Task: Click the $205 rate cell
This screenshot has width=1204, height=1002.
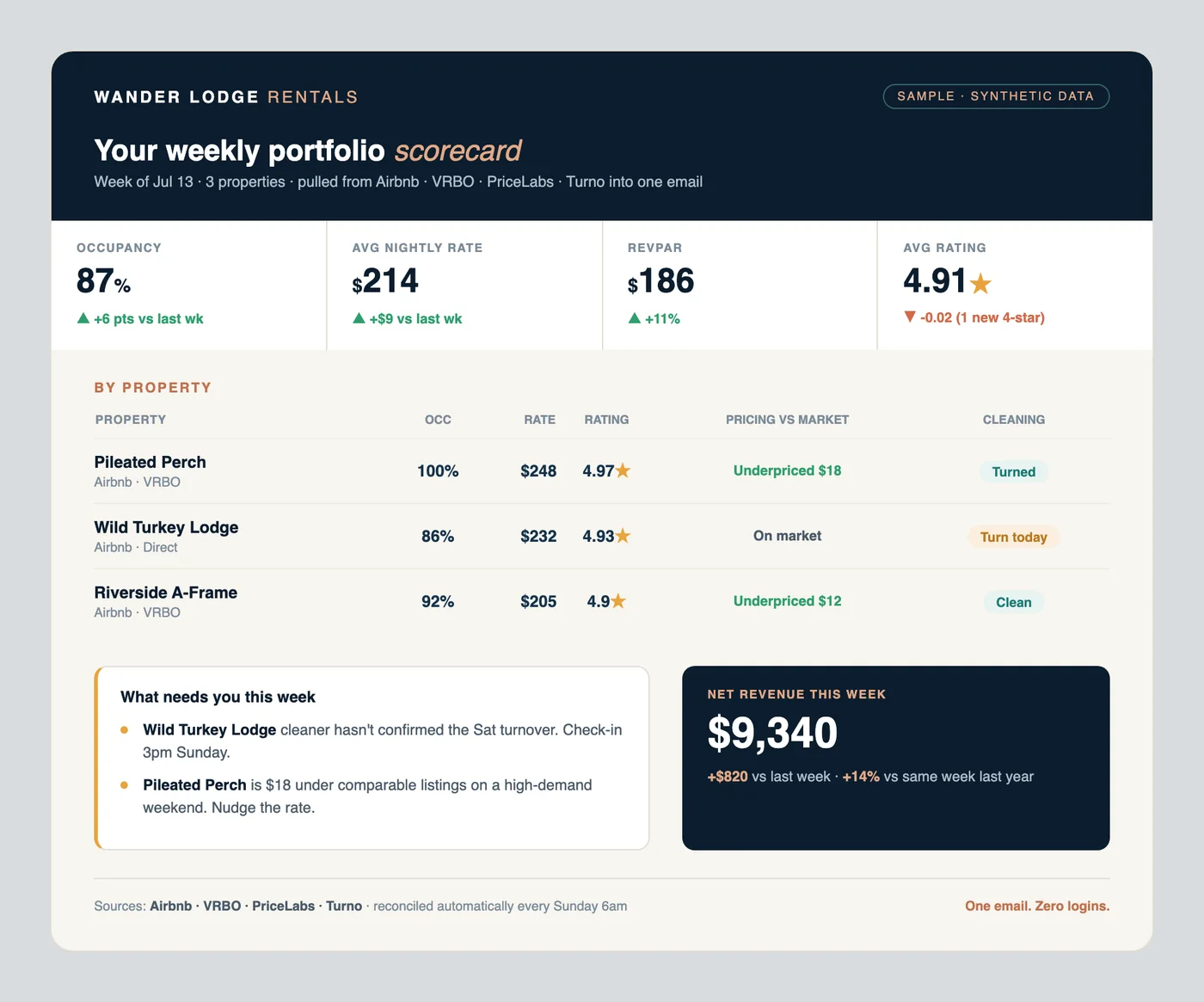Action: coord(538,601)
